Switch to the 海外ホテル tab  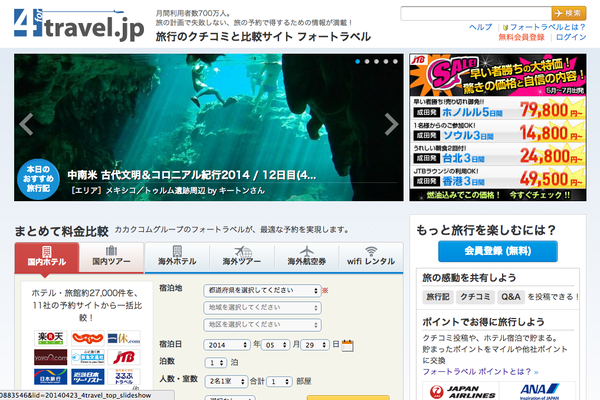[177, 257]
